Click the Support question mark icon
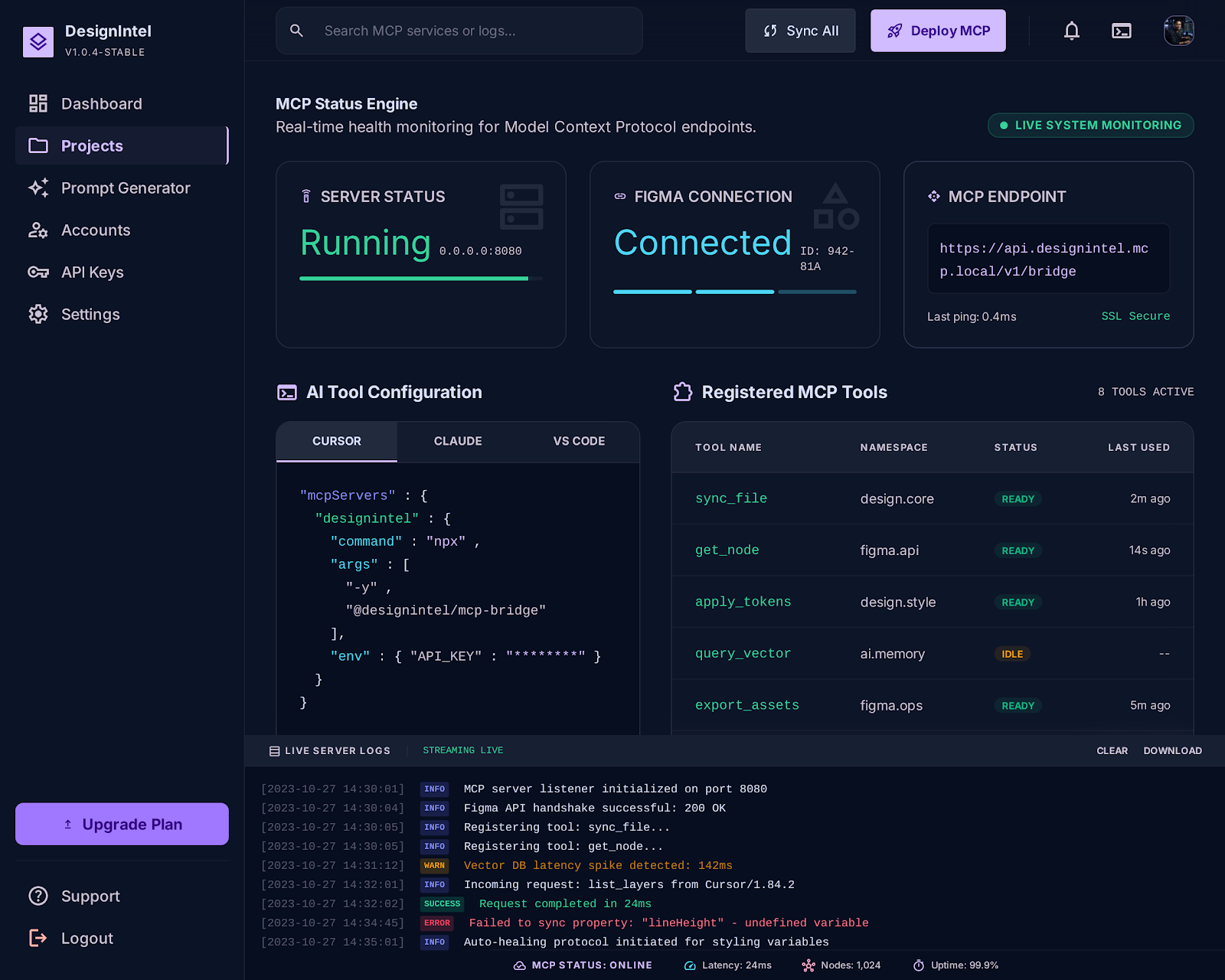The height and width of the screenshot is (980, 1225). click(38, 896)
